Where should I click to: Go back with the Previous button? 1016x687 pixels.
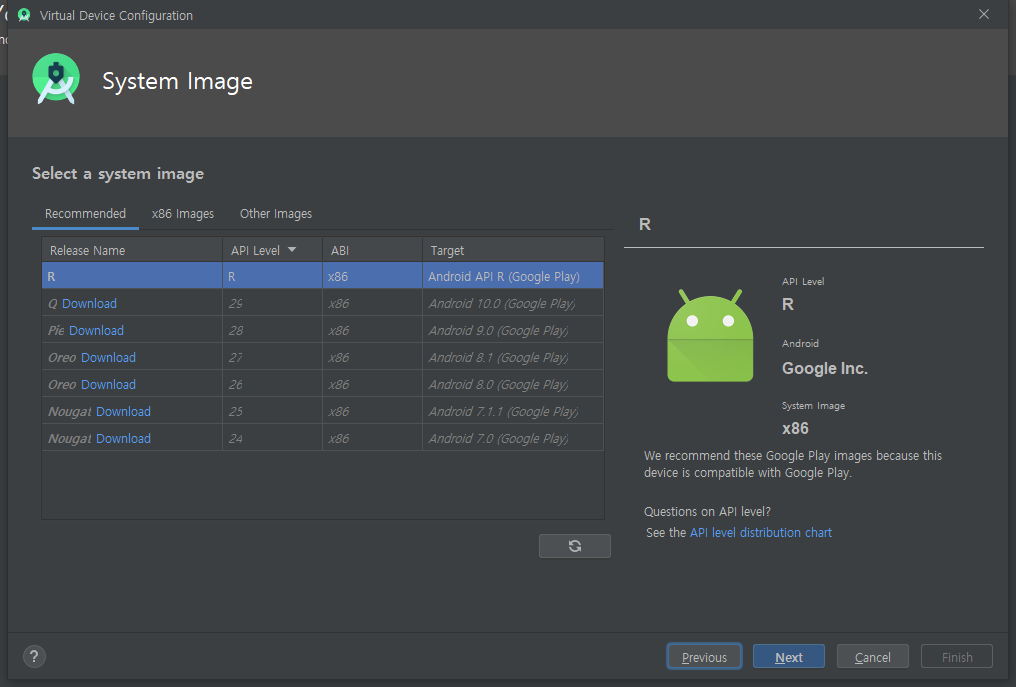(x=704, y=657)
